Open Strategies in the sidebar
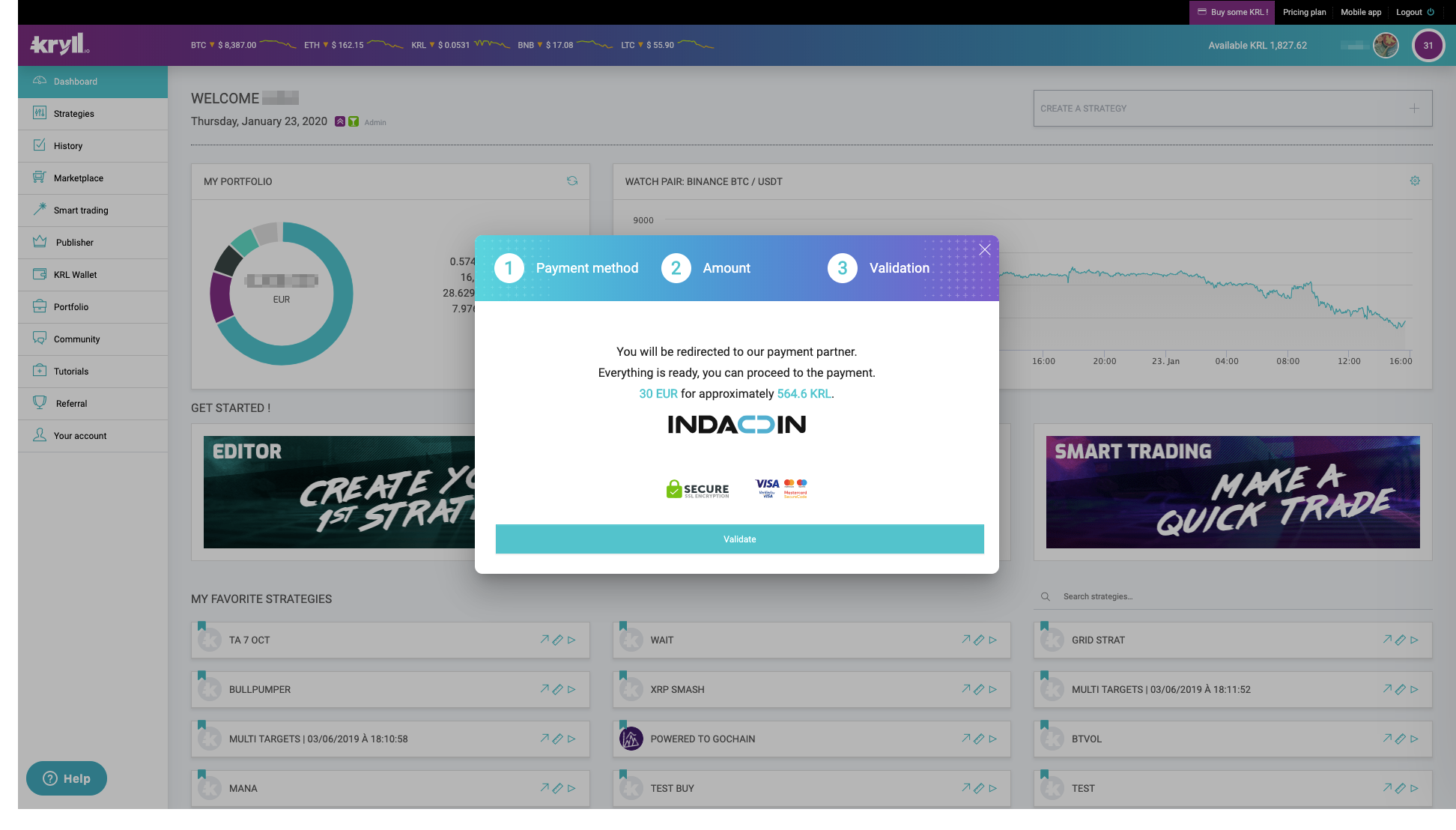Screen dimensions: 1456x830 pyautogui.click(x=93, y=114)
